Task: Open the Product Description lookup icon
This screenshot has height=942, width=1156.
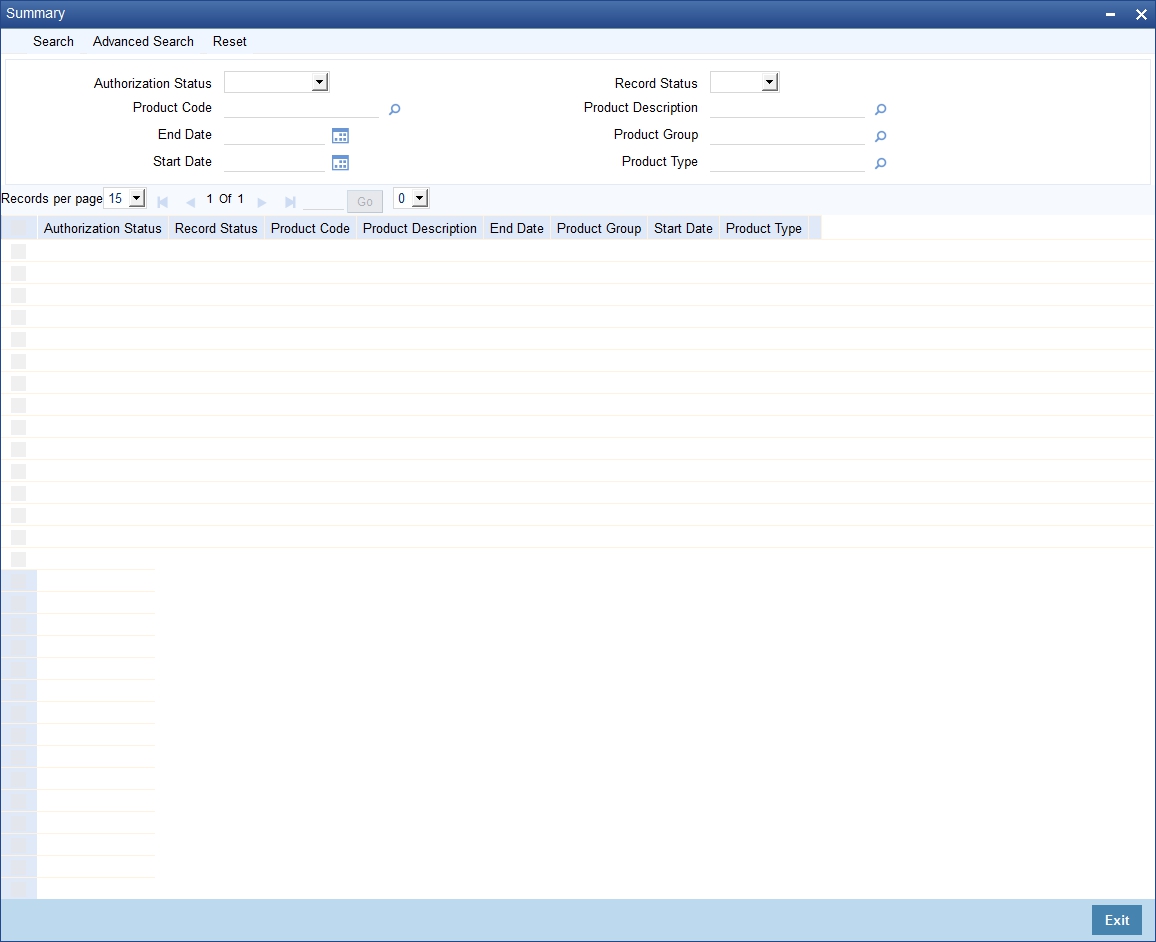Action: coord(880,110)
